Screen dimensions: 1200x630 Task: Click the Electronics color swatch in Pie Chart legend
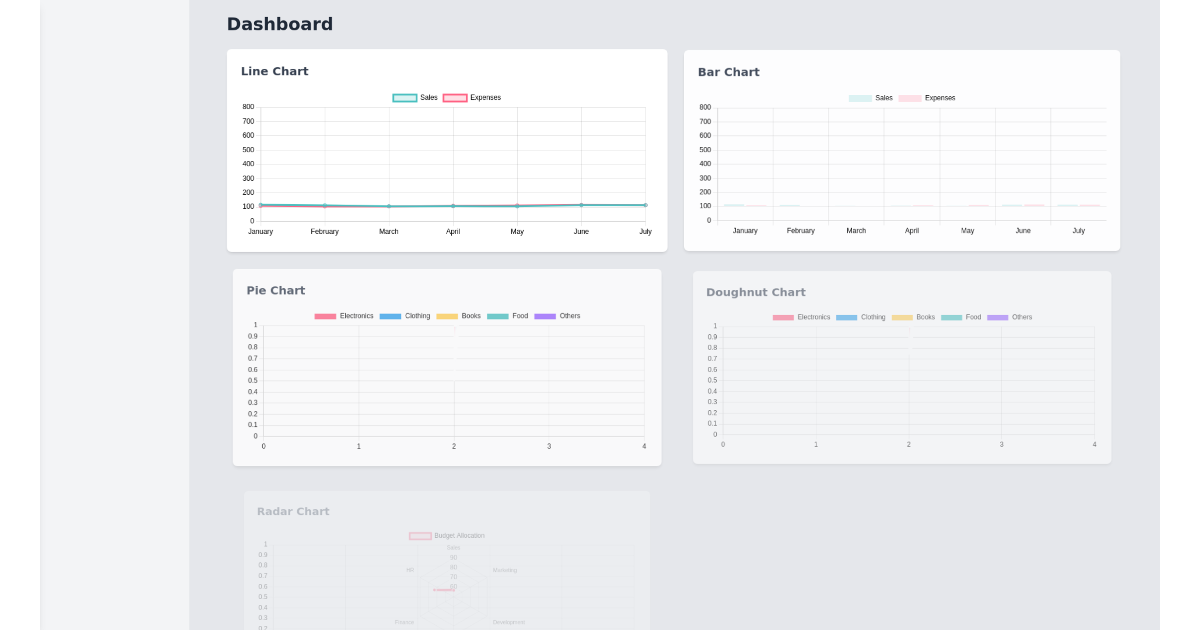tap(324, 315)
